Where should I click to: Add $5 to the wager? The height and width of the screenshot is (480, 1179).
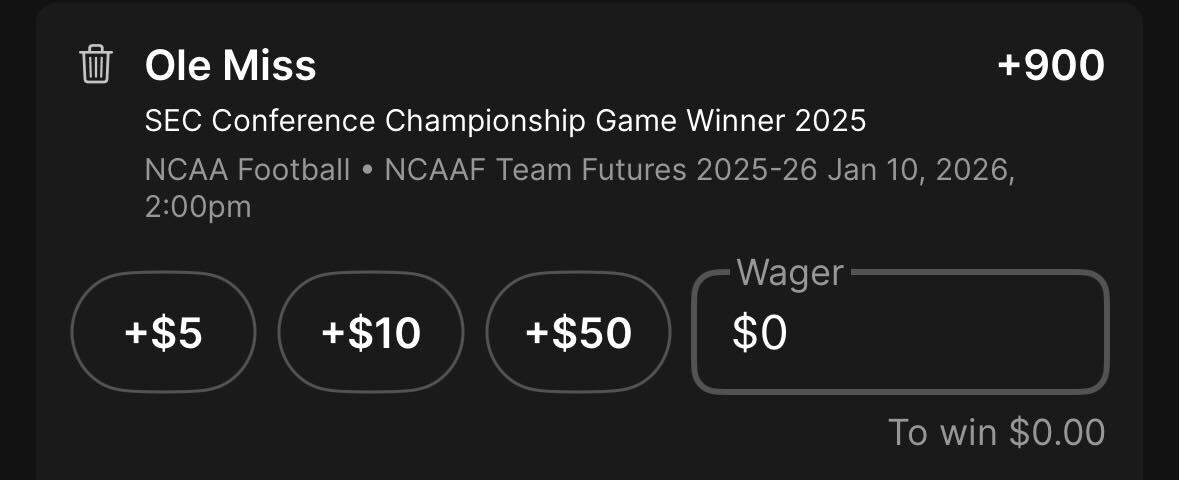pyautogui.click(x=163, y=333)
